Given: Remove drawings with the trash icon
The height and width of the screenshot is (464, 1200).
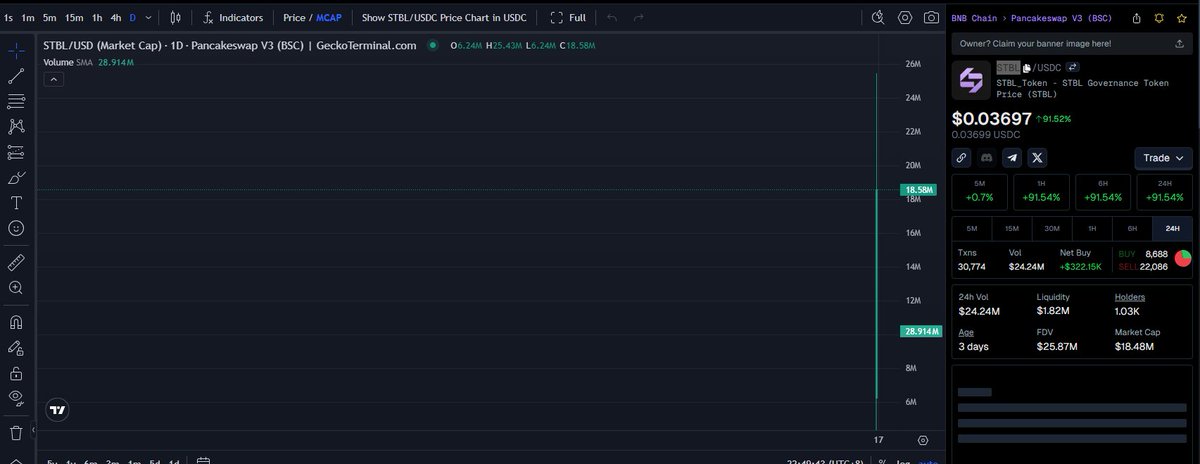Looking at the screenshot, I should [x=16, y=433].
